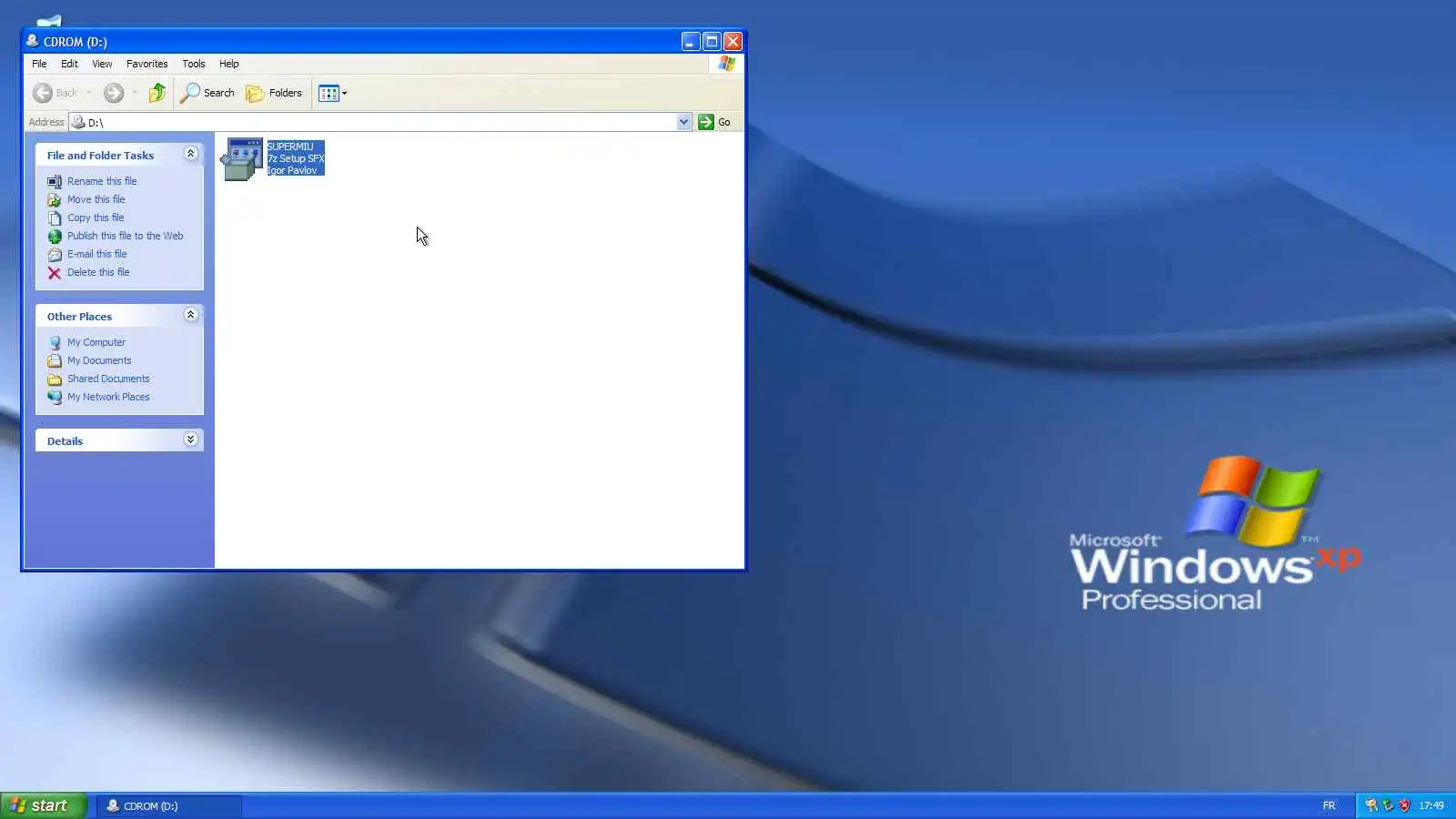The width and height of the screenshot is (1456, 819).
Task: Open My Computer link
Action: click(96, 342)
